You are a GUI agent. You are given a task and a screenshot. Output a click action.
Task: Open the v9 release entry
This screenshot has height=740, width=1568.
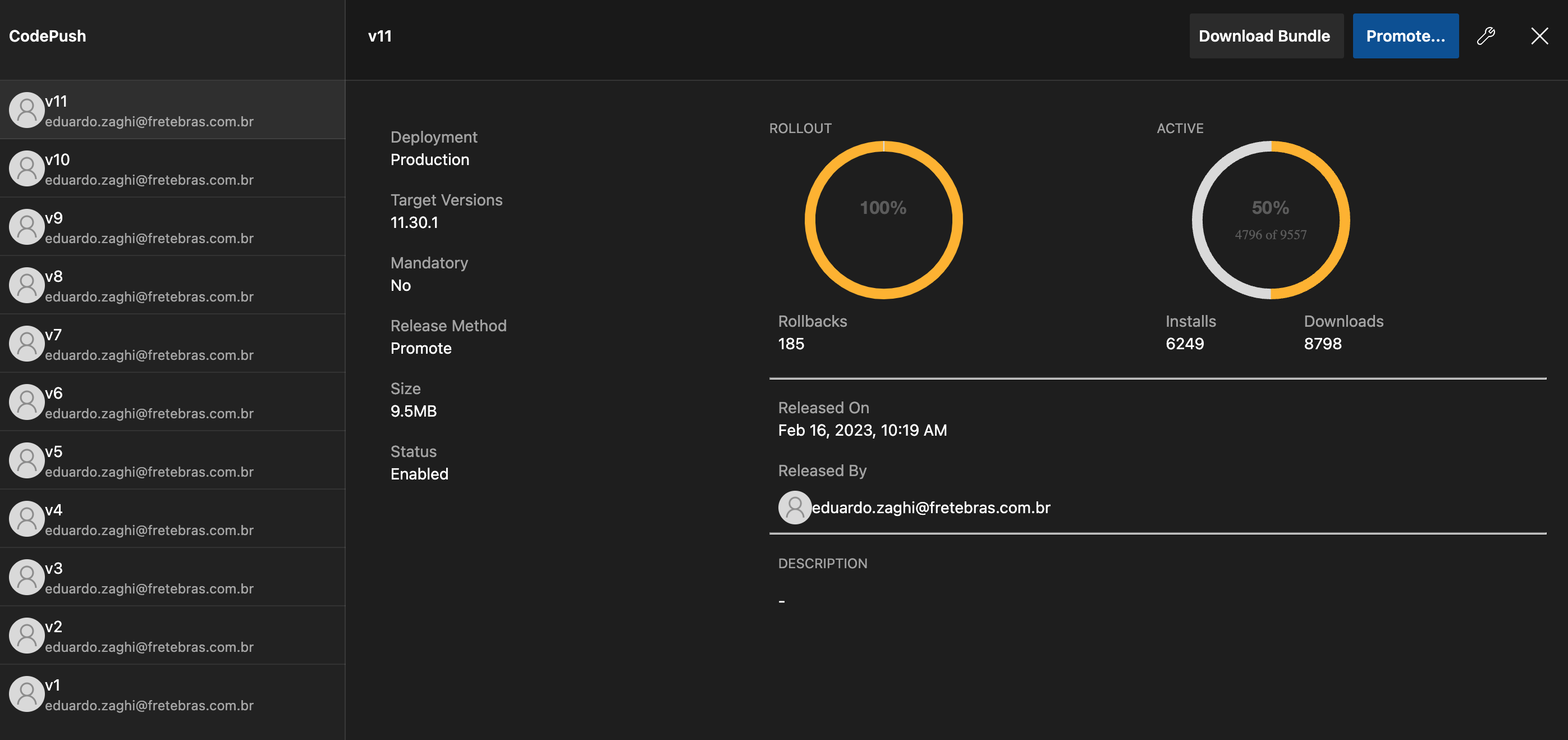(x=172, y=227)
